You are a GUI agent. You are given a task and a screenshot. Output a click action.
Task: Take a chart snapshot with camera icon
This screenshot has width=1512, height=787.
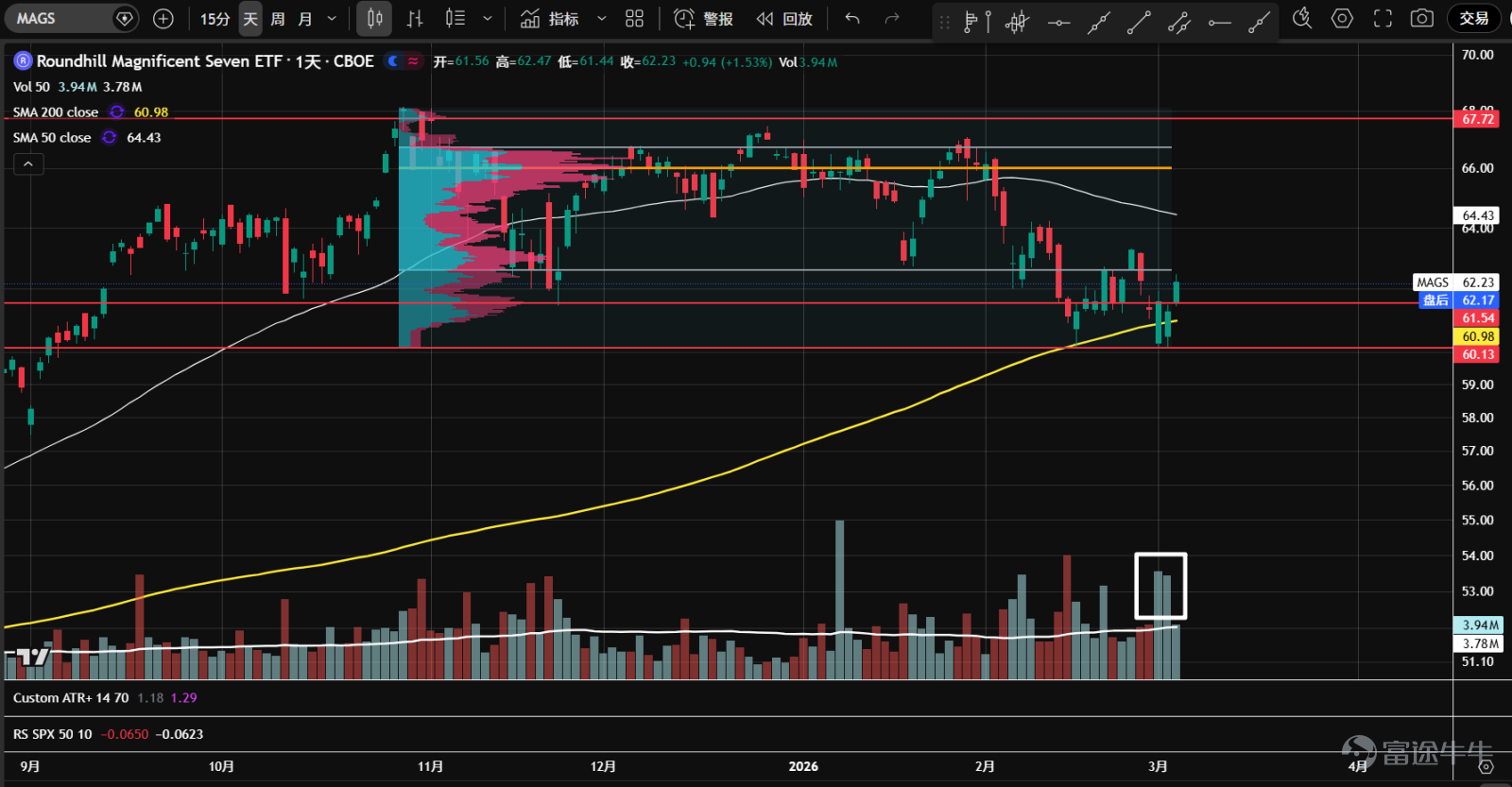[1421, 18]
